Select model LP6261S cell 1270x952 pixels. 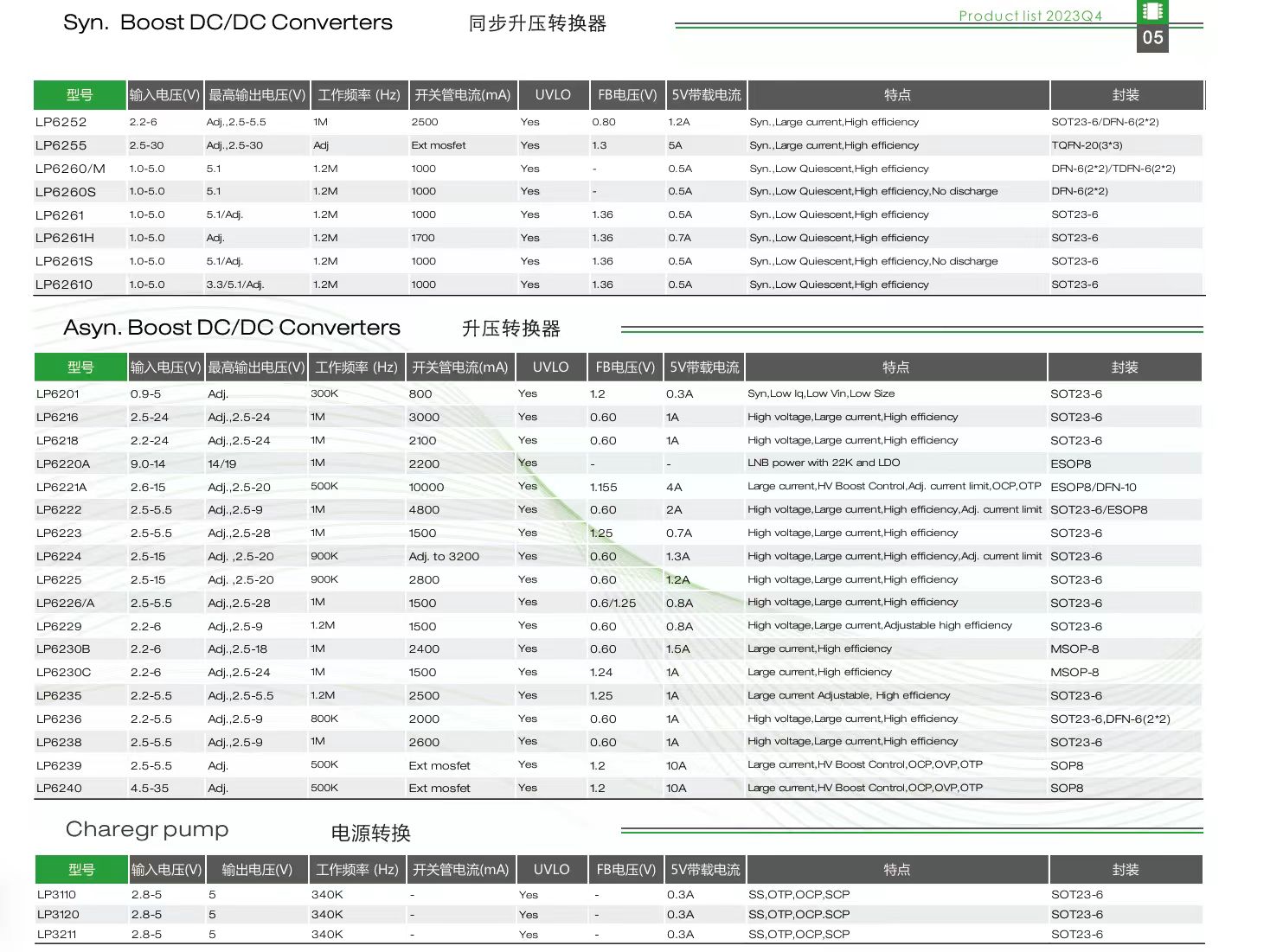pyautogui.click(x=63, y=261)
